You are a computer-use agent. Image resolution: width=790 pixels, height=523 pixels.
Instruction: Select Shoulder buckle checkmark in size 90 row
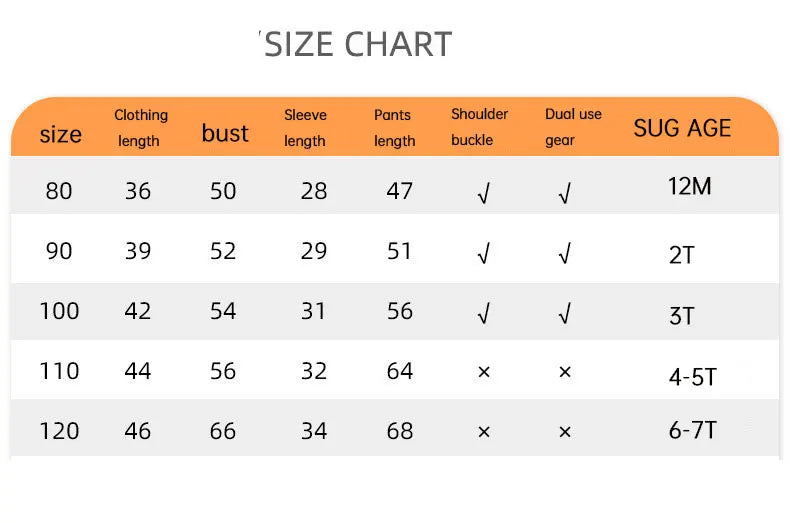coord(483,254)
